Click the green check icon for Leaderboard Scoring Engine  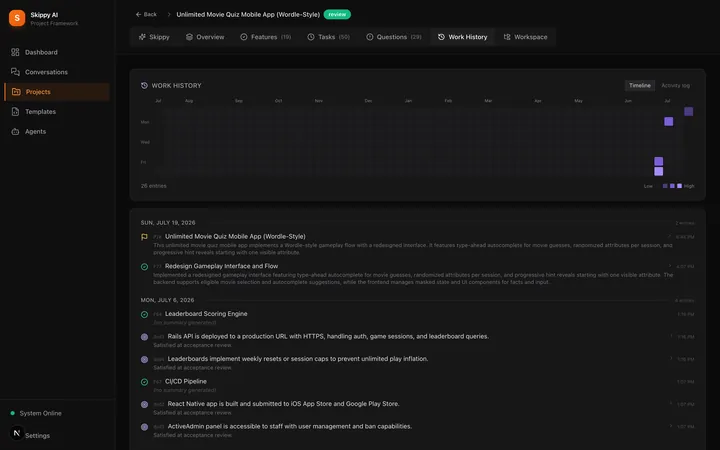144,315
